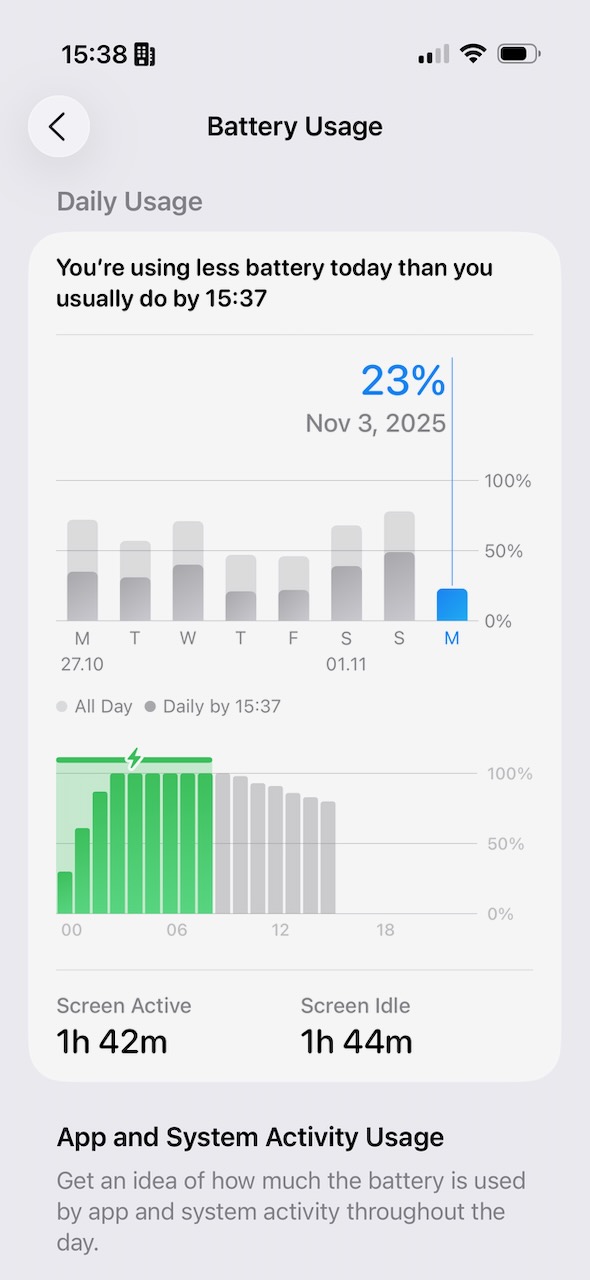Select the Battery Usage title
Image resolution: width=590 pixels, height=1280 pixels.
pyautogui.click(x=295, y=126)
